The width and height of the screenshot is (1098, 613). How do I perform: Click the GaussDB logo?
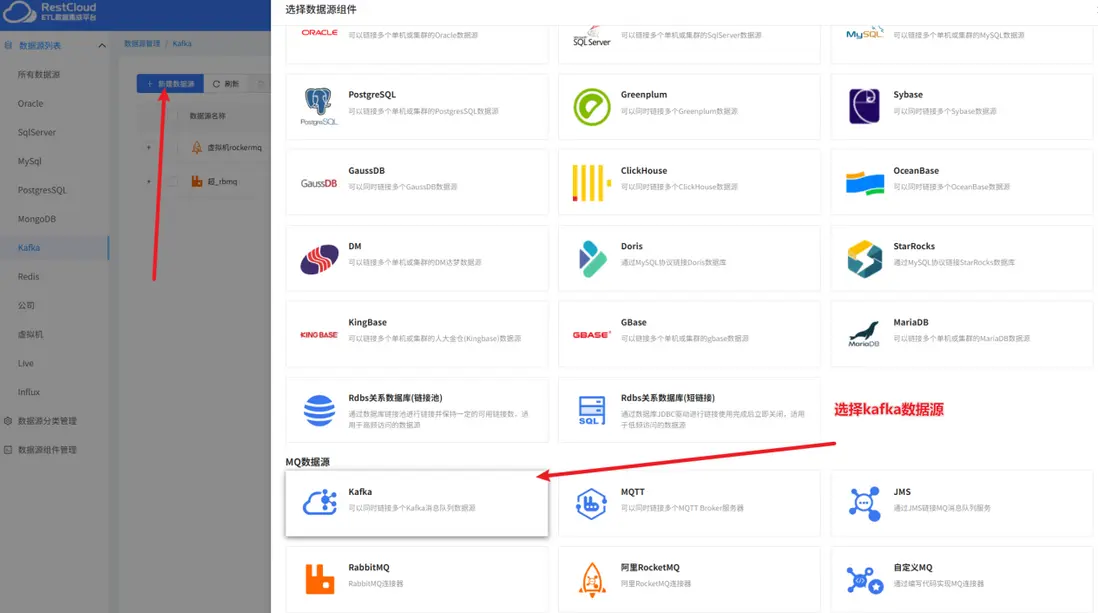click(319, 183)
